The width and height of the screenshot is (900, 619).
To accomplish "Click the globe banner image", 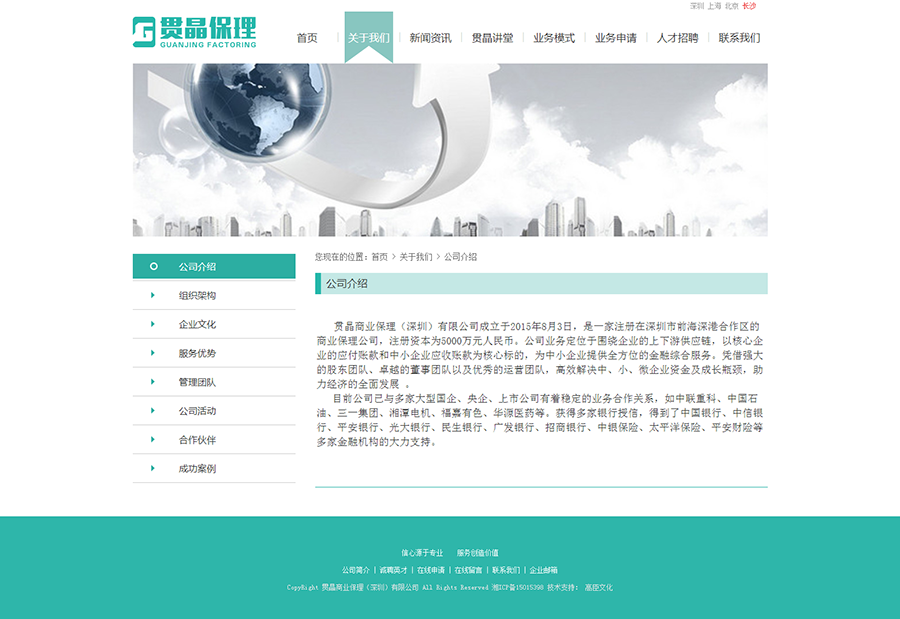I will [450, 150].
